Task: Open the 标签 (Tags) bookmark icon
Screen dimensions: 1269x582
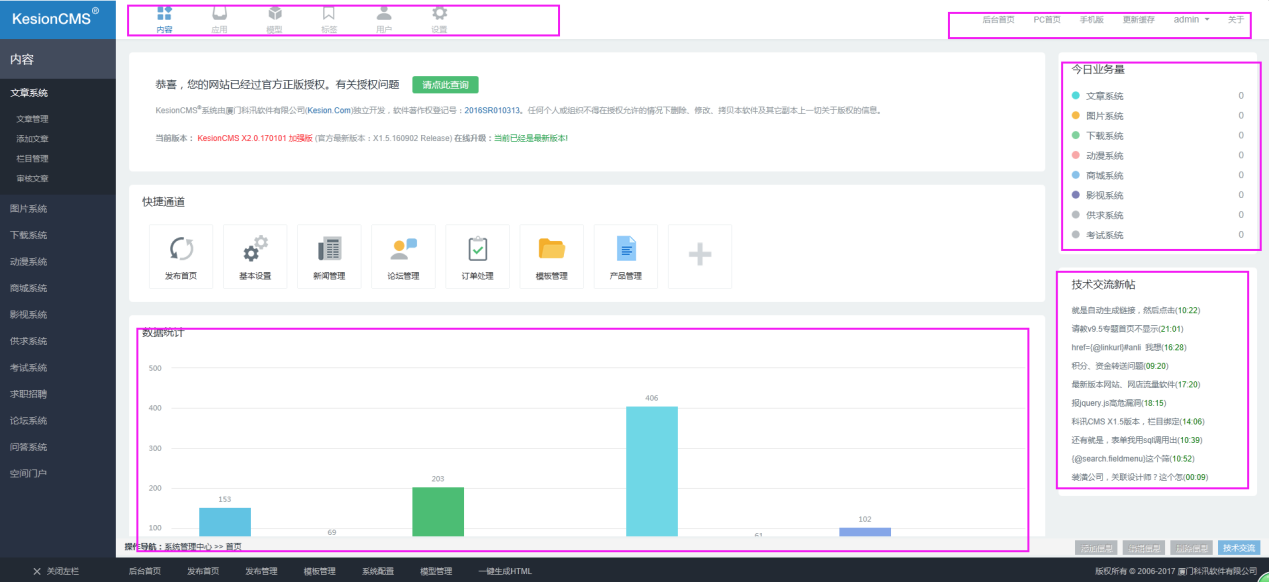Action: (x=329, y=18)
